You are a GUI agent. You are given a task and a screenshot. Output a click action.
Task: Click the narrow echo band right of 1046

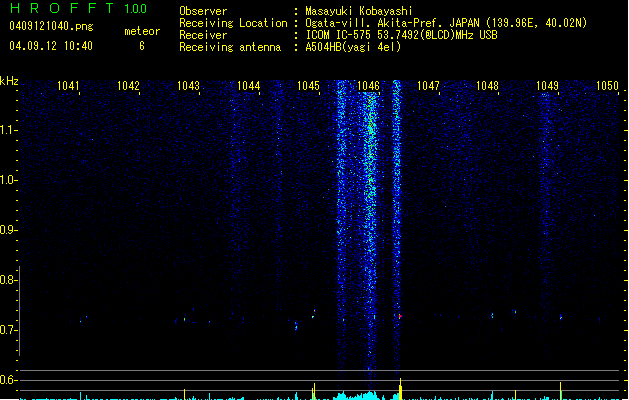(x=396, y=227)
